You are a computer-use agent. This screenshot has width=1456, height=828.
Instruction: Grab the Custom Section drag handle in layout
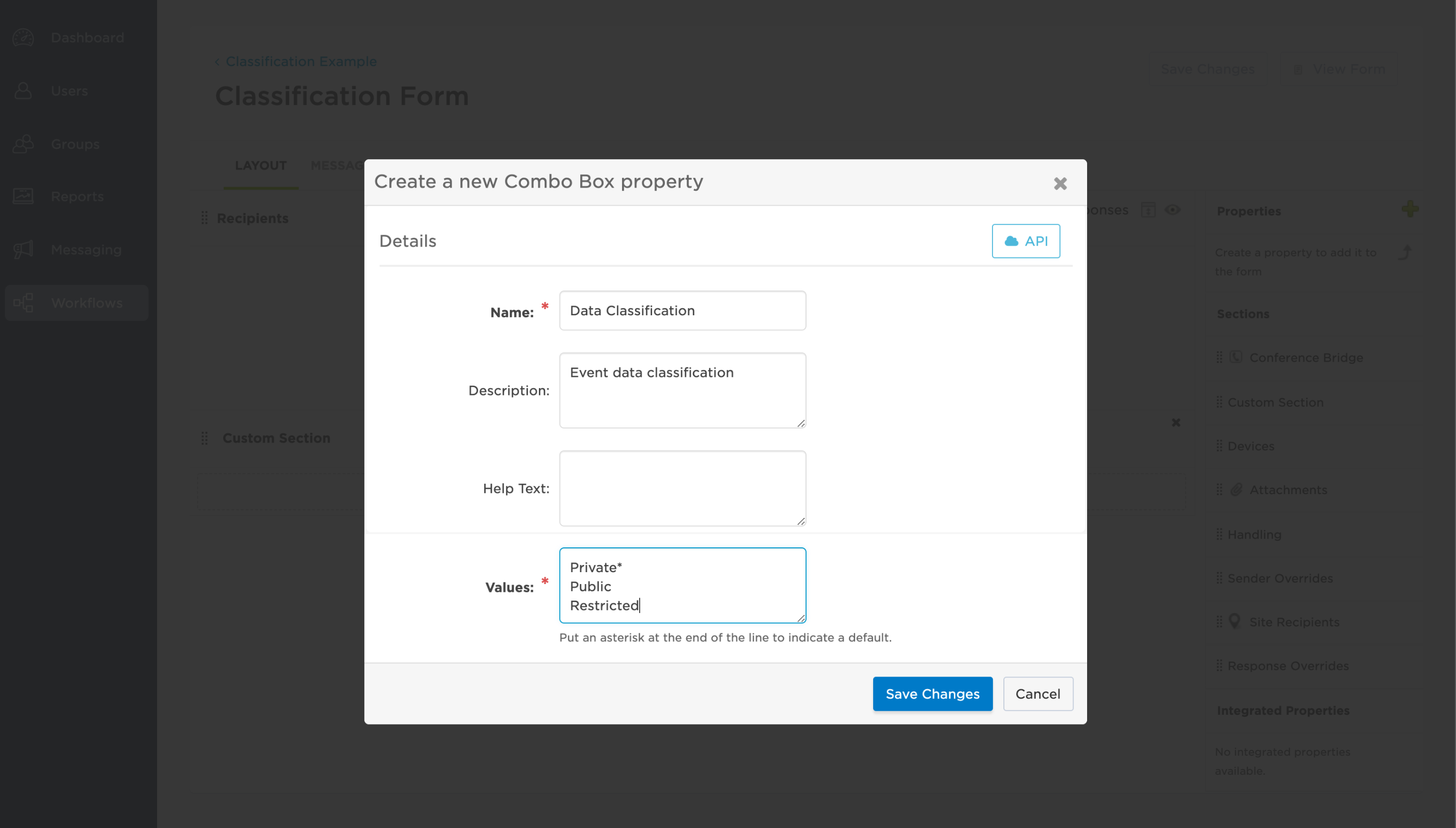click(205, 438)
